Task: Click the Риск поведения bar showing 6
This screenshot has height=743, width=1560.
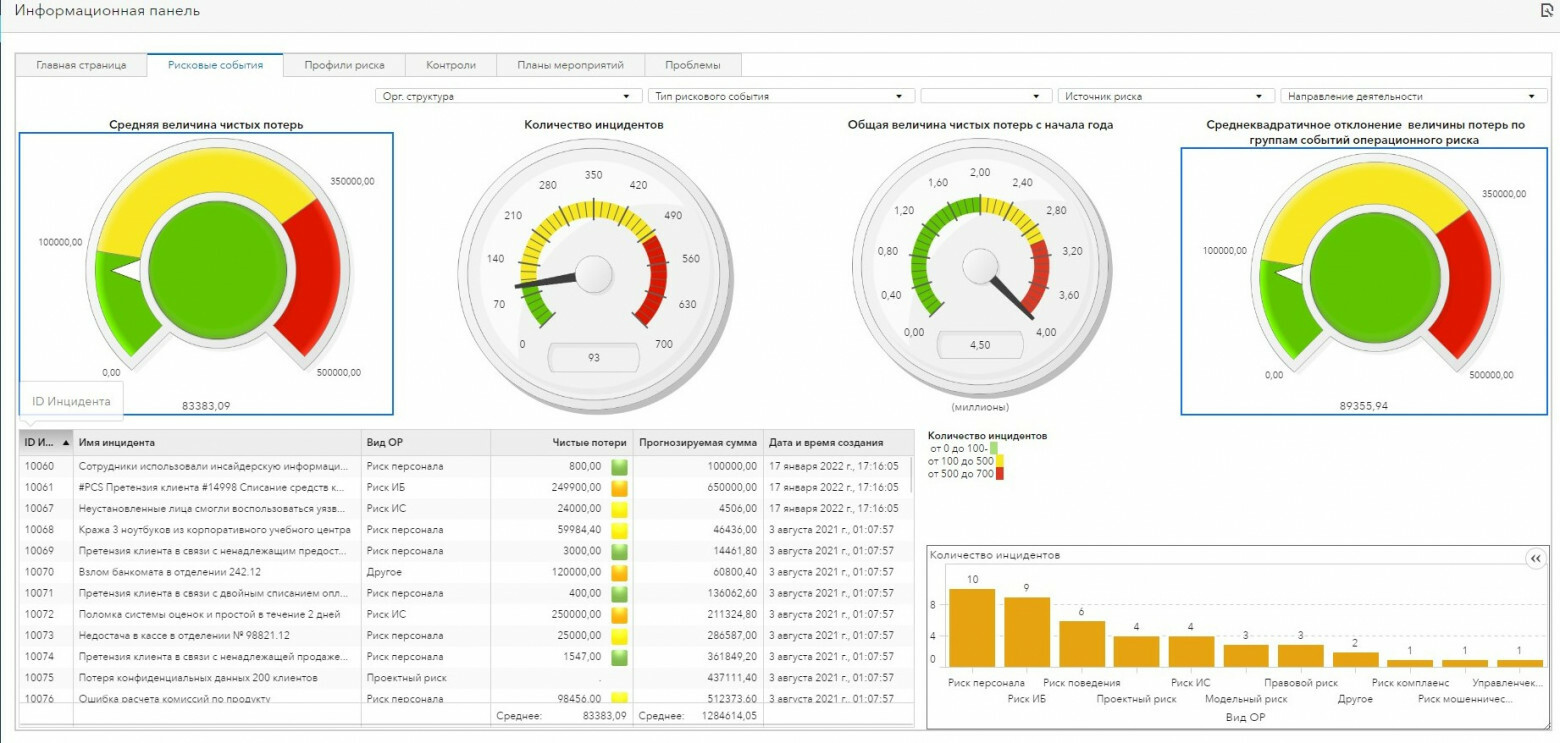Action: pos(1082,643)
